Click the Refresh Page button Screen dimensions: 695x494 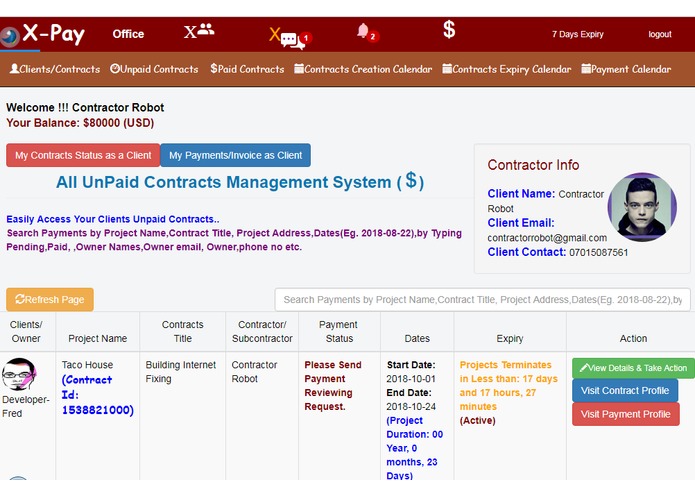(50, 300)
